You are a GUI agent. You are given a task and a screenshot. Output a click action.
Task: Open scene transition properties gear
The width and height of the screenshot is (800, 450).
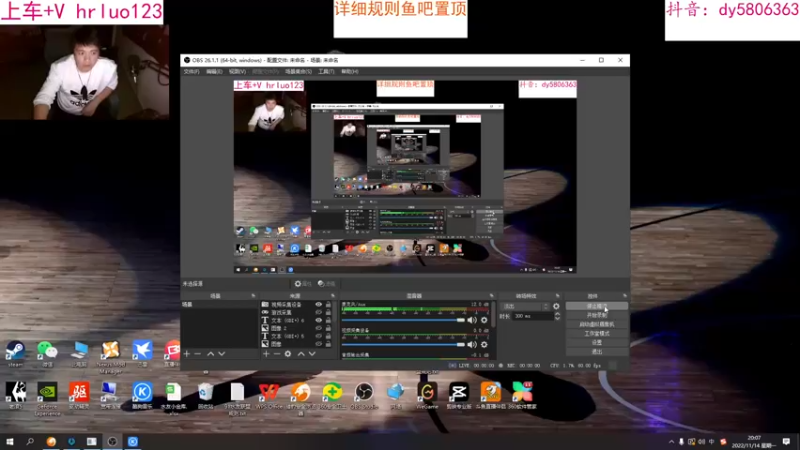557,307
